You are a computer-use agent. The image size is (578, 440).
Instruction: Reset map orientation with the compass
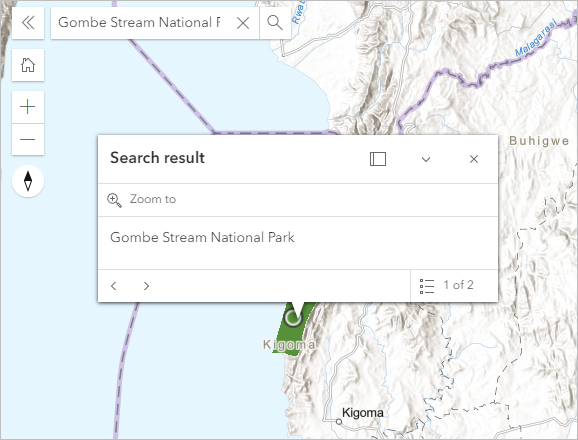point(28,181)
